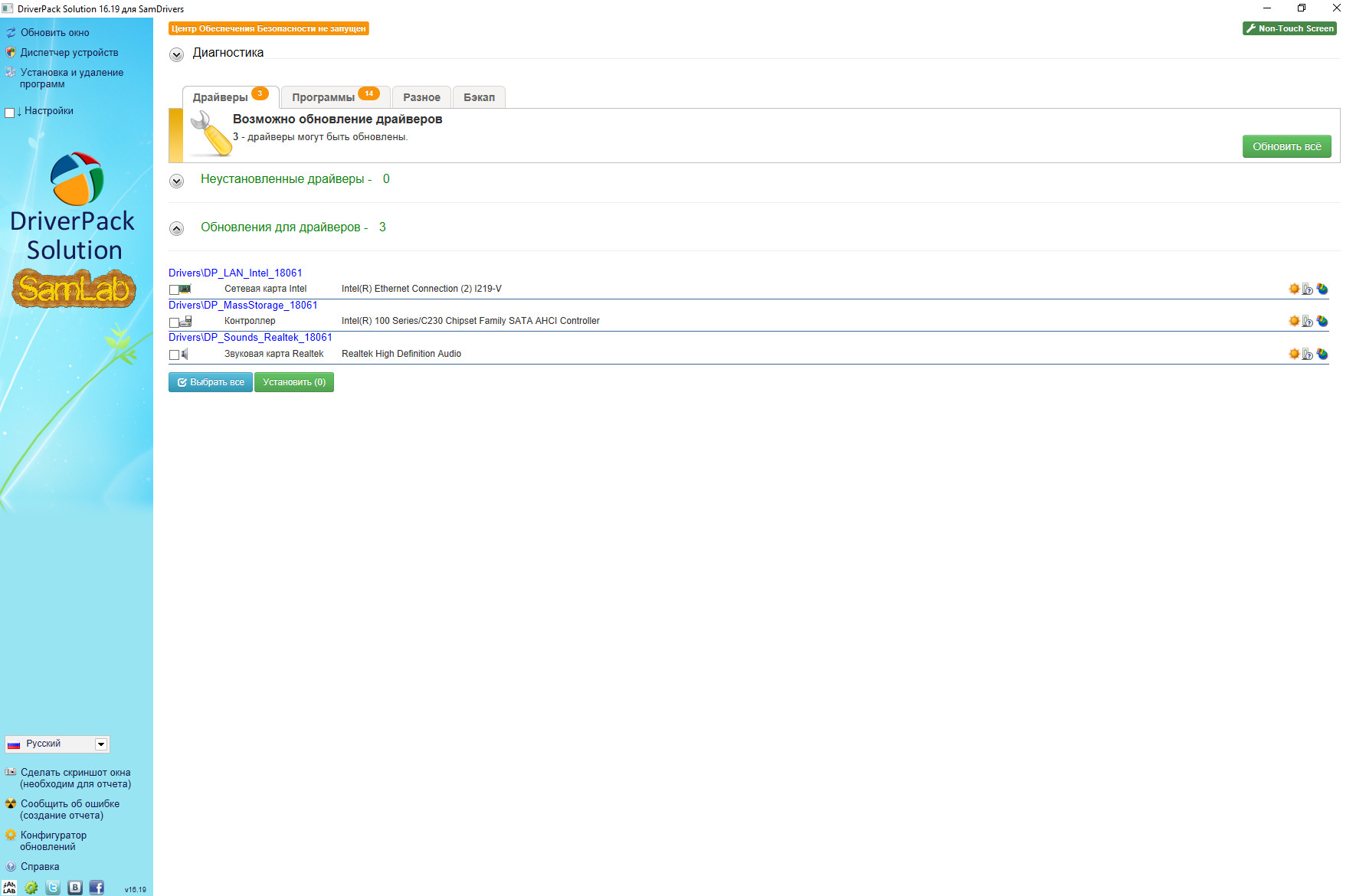Switch to the Программы tab
1356x896 pixels.
336,97
